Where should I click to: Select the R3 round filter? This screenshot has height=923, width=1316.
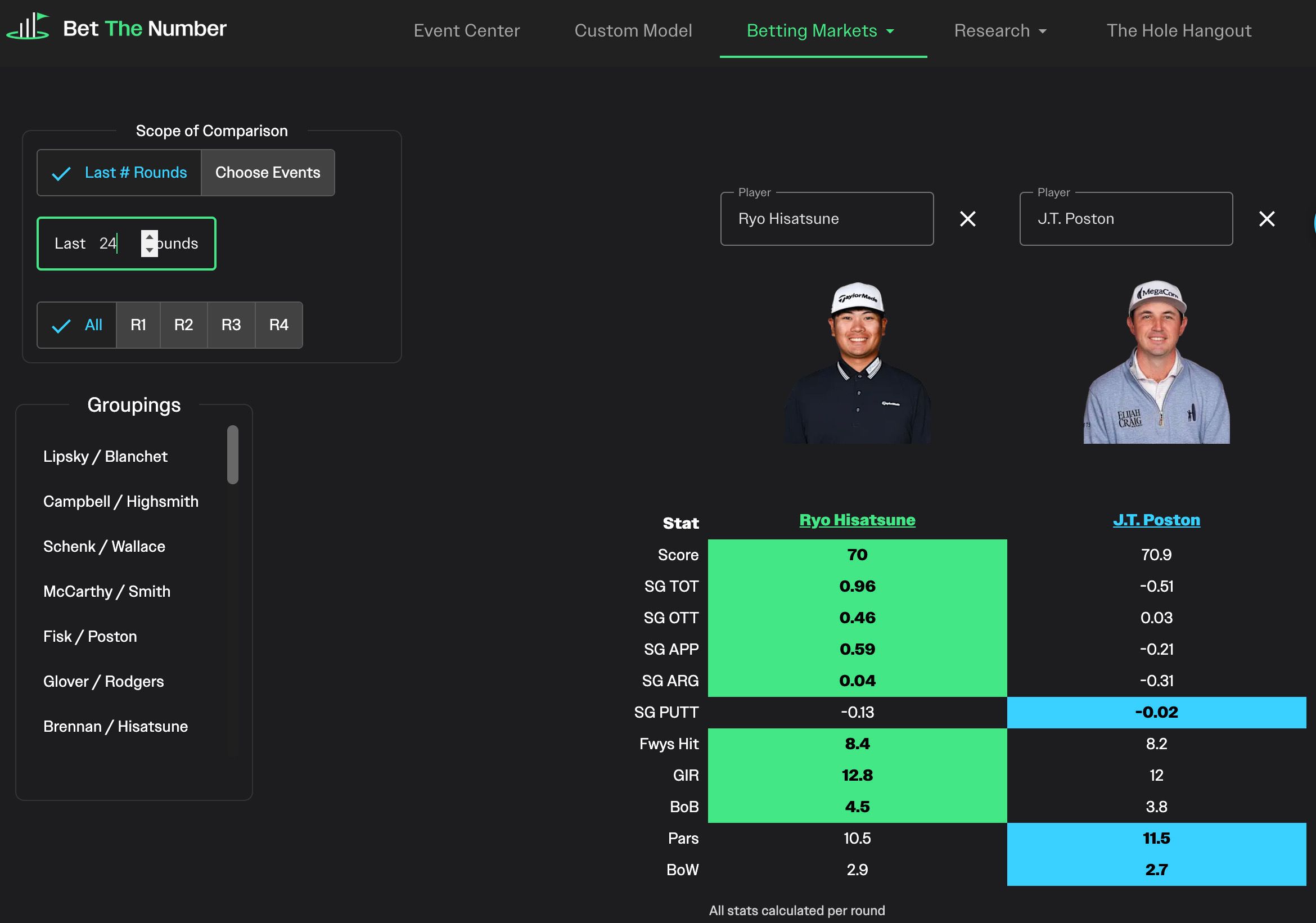coord(231,325)
